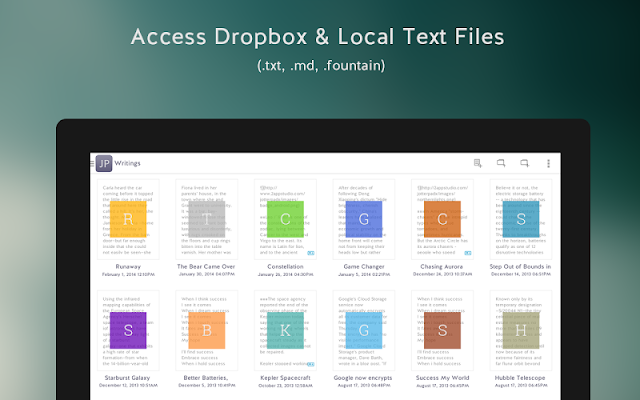Open the Better Batteries, title
The height and width of the screenshot is (400, 640).
click(x=206, y=378)
